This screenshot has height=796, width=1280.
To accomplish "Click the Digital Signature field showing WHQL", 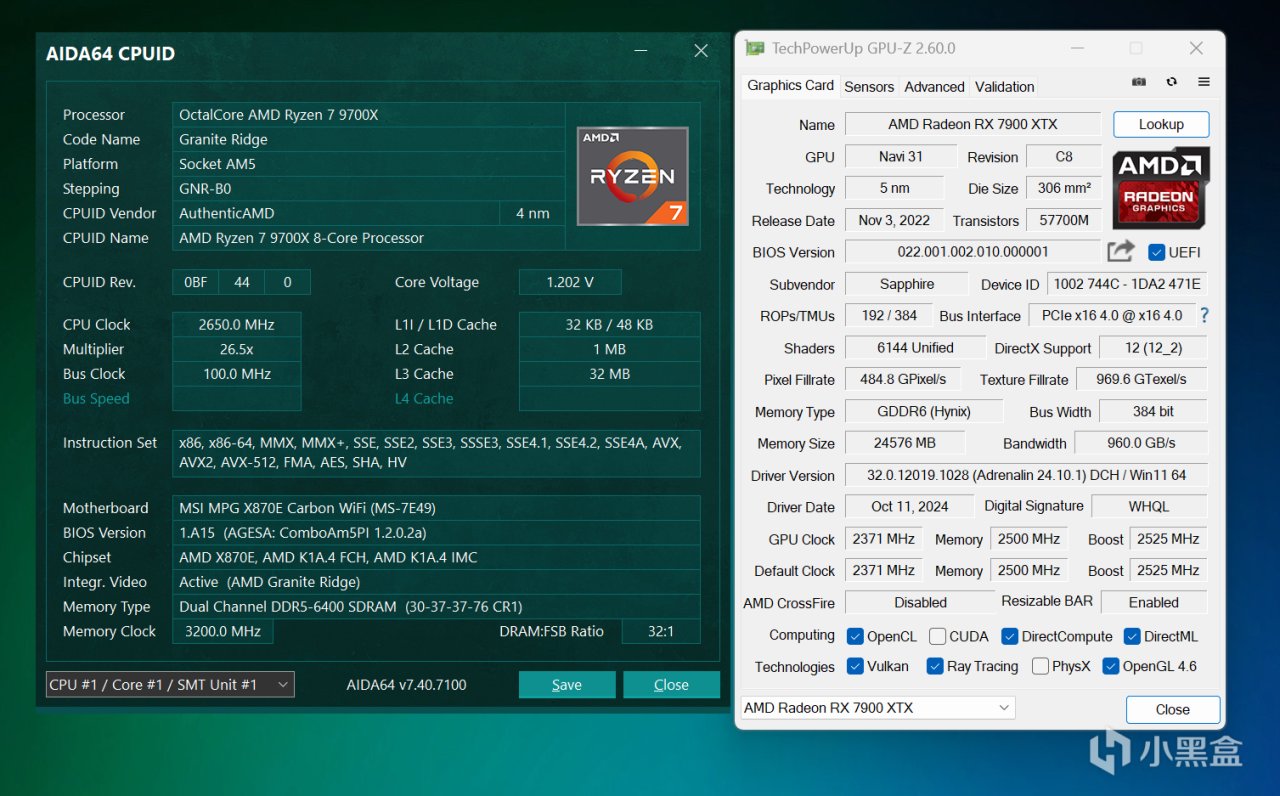I will (x=1149, y=506).
